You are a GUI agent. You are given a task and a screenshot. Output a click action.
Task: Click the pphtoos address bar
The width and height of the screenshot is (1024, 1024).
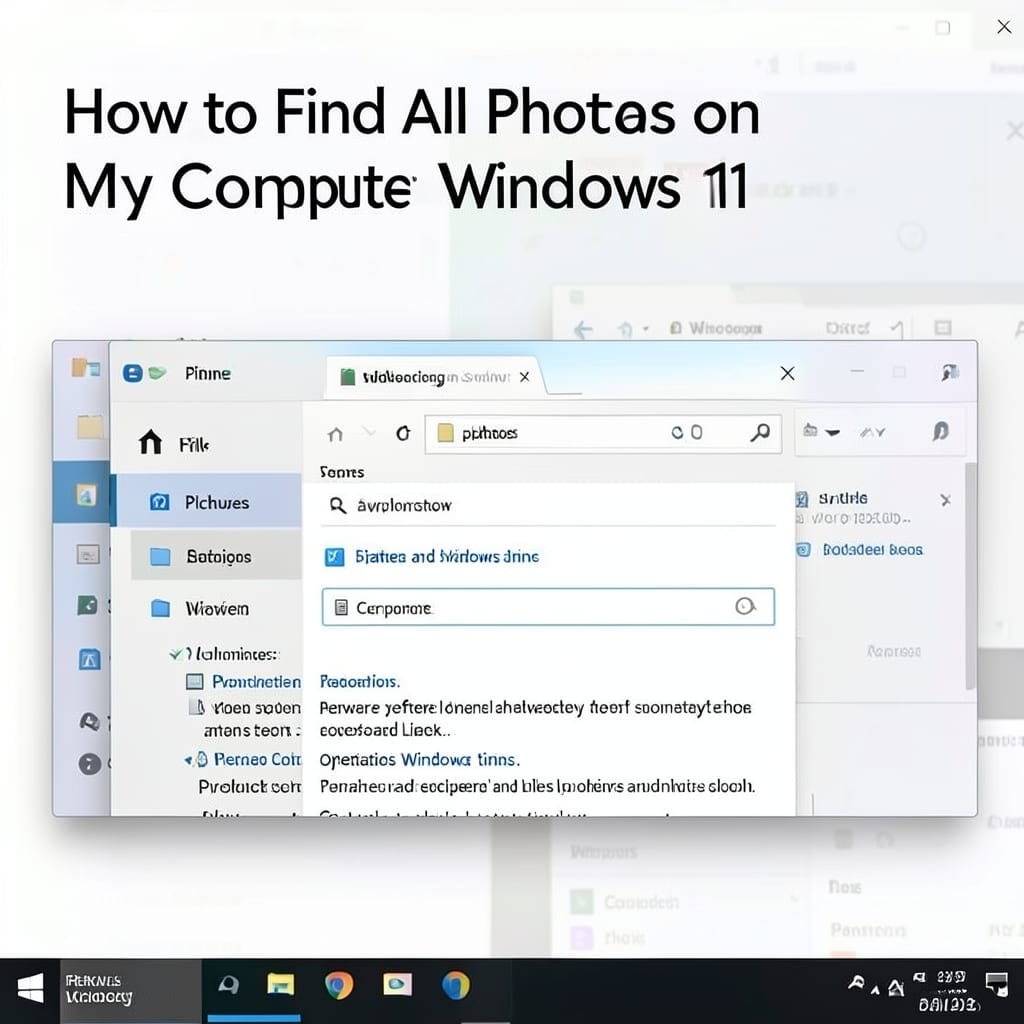[602, 433]
